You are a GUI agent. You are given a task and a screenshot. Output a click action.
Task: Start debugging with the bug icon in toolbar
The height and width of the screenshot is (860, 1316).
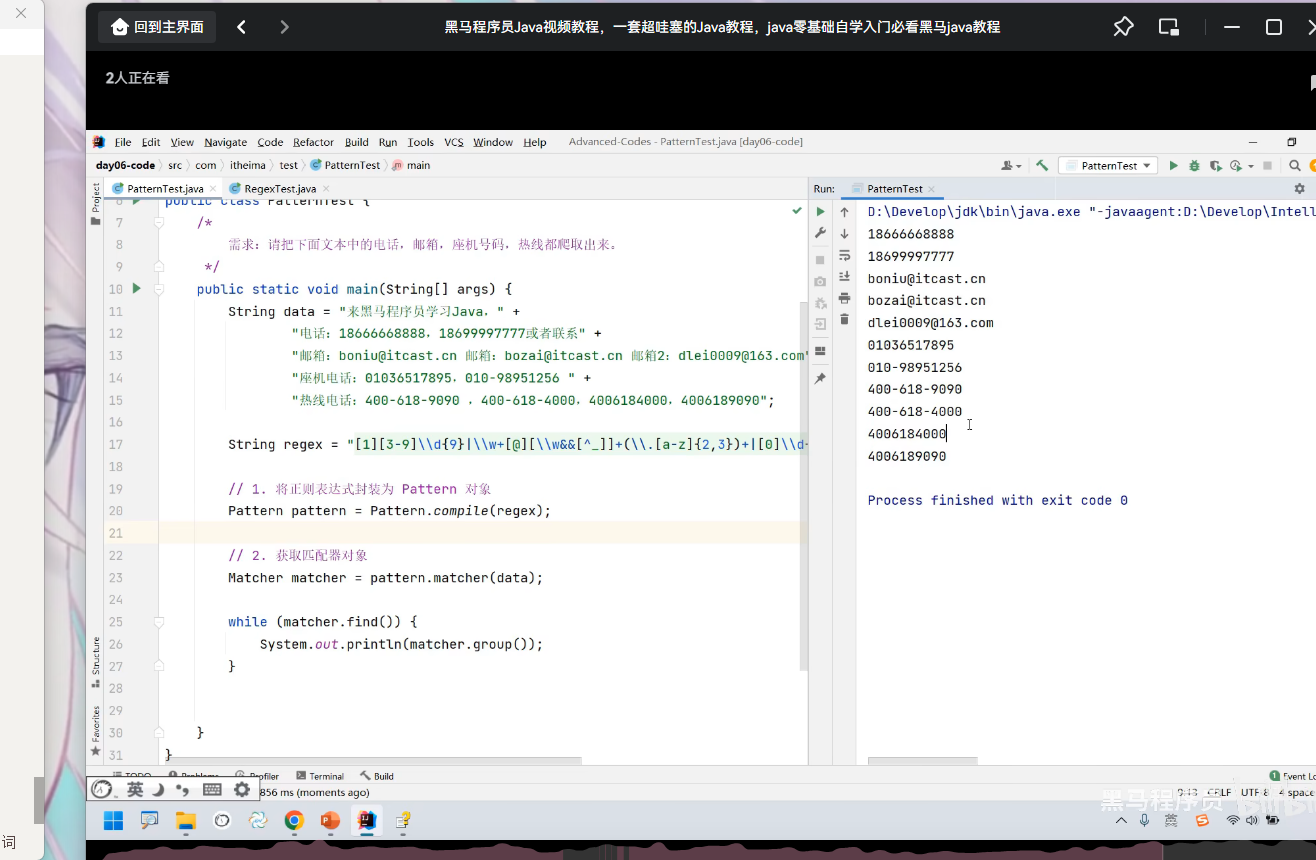pos(1194,166)
